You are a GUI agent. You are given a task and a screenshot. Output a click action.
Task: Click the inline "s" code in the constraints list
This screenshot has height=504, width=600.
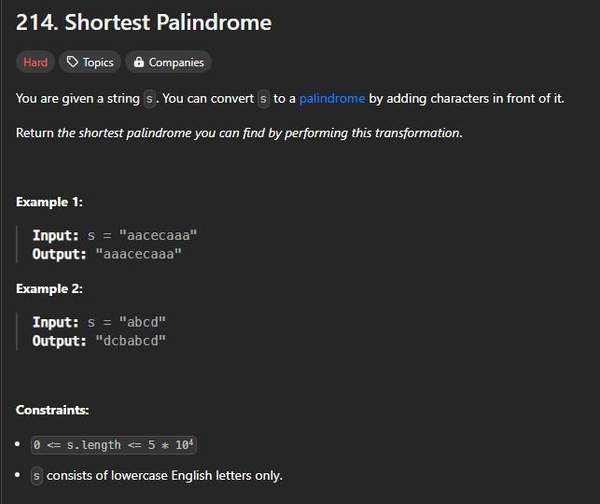tap(37, 476)
